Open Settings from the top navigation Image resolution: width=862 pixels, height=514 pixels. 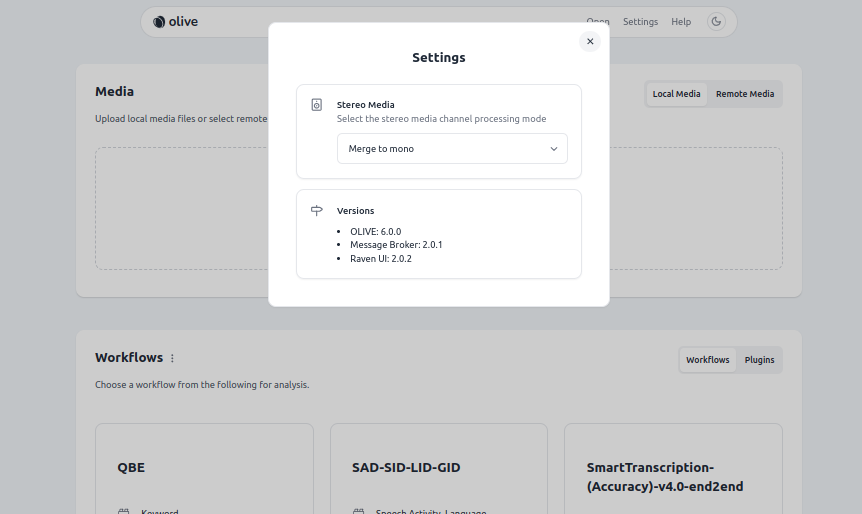[640, 22]
